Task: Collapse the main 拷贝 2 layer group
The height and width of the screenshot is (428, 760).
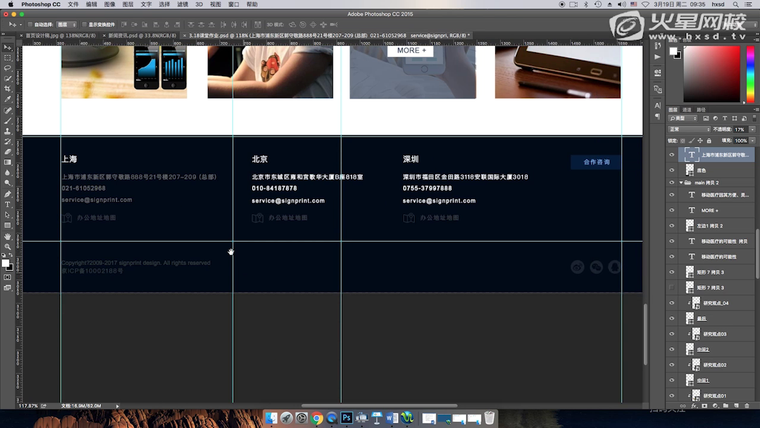Action: coord(681,183)
